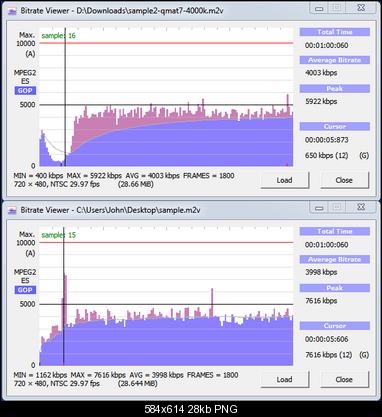Click the (G) indicator beside 7616 kbps (12)

(364, 355)
